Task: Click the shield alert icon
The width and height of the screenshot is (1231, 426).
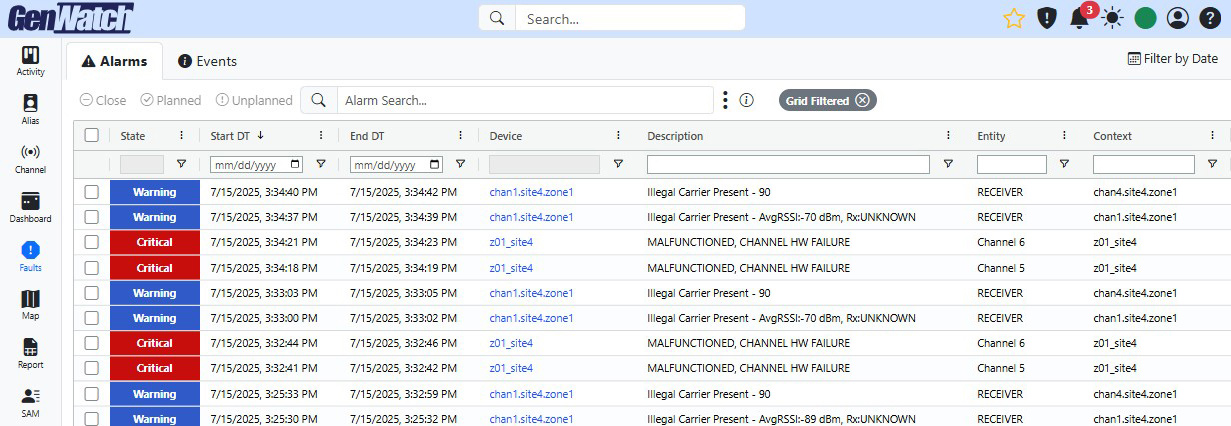Action: pyautogui.click(x=1047, y=18)
